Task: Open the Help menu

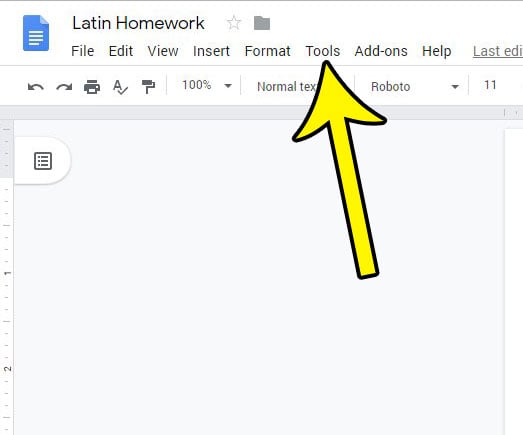Action: [x=437, y=51]
